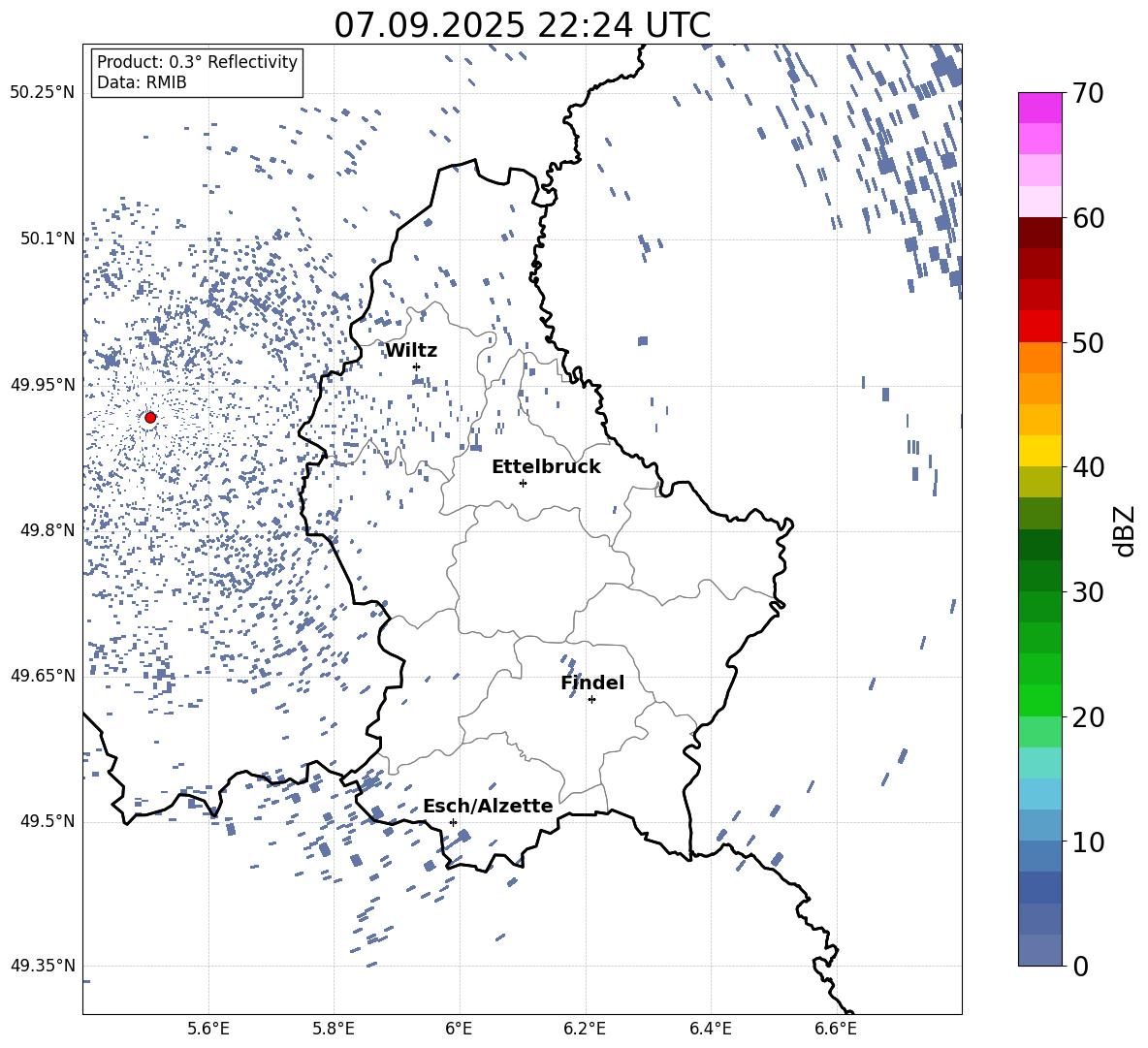Click the latitude label 49.95°N
Screen dimensions: 1148x1048
(x=43, y=385)
